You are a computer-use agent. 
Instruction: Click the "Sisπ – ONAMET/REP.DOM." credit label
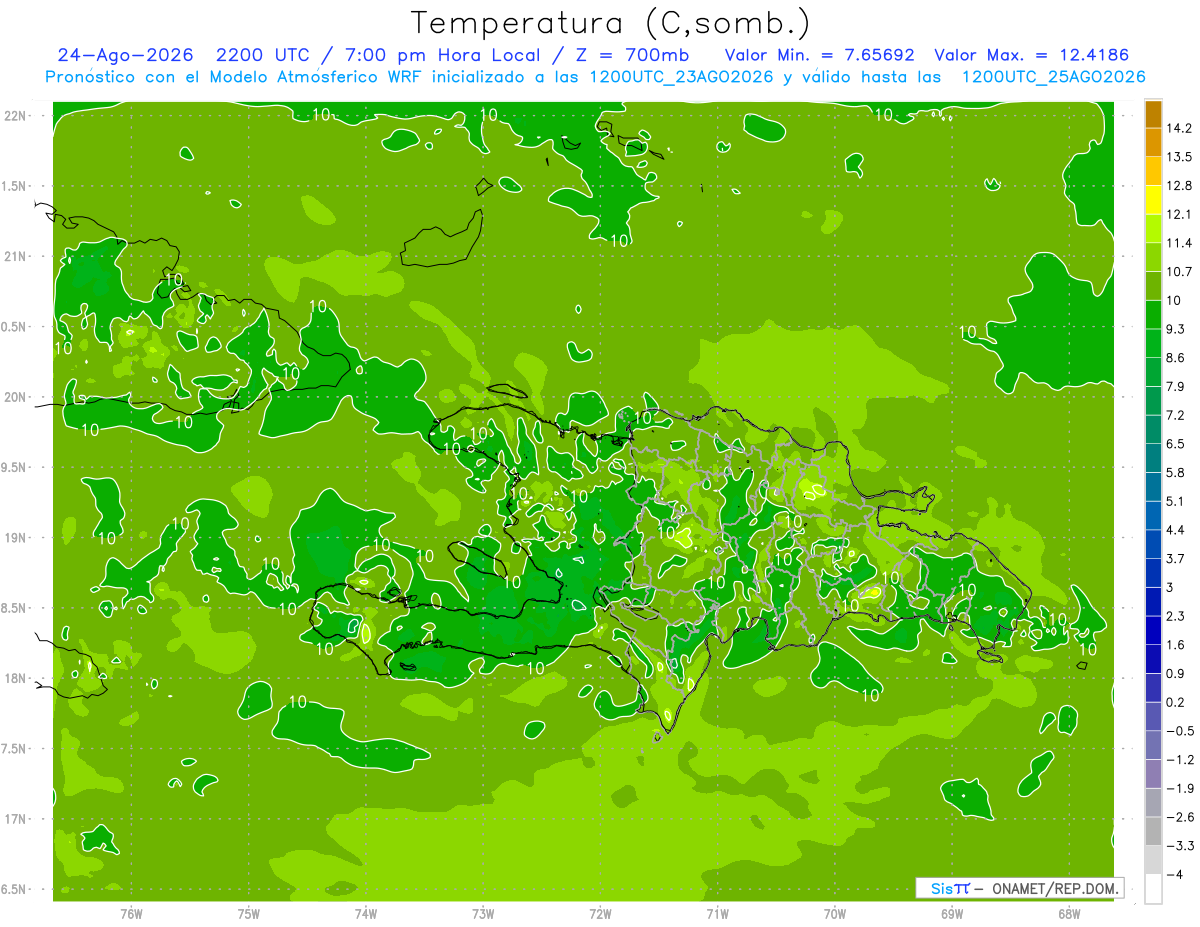(1019, 888)
